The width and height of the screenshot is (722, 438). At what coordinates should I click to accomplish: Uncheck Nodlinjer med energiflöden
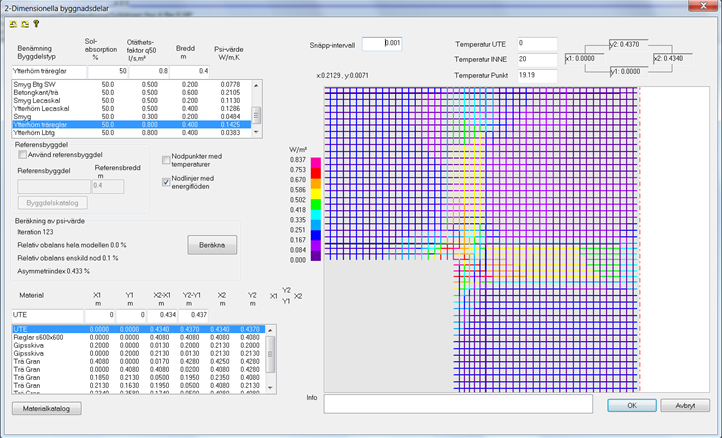(x=166, y=182)
